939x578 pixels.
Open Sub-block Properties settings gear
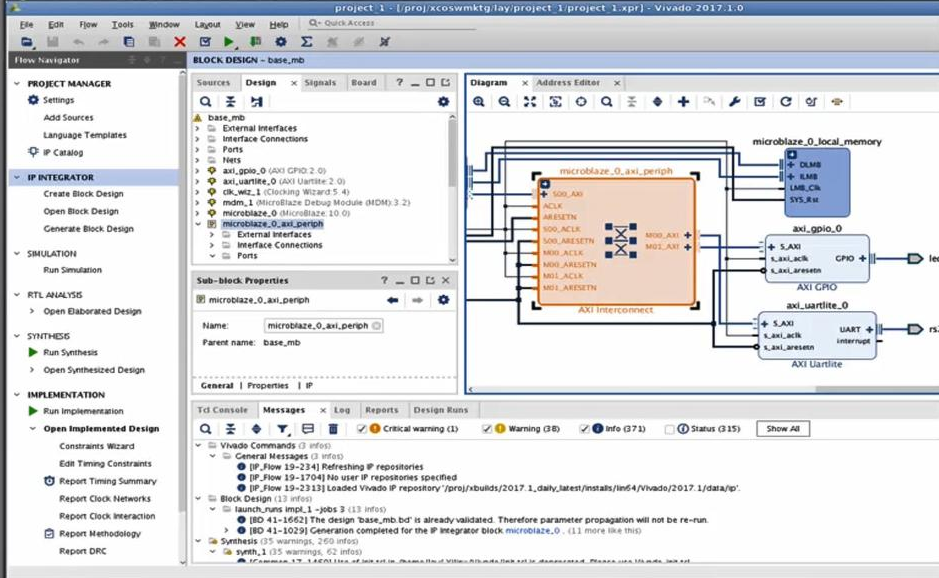[x=443, y=300]
